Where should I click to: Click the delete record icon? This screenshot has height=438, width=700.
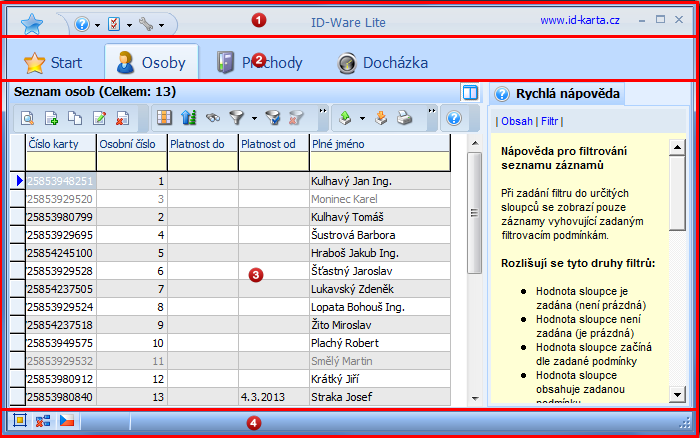pyautogui.click(x=122, y=118)
